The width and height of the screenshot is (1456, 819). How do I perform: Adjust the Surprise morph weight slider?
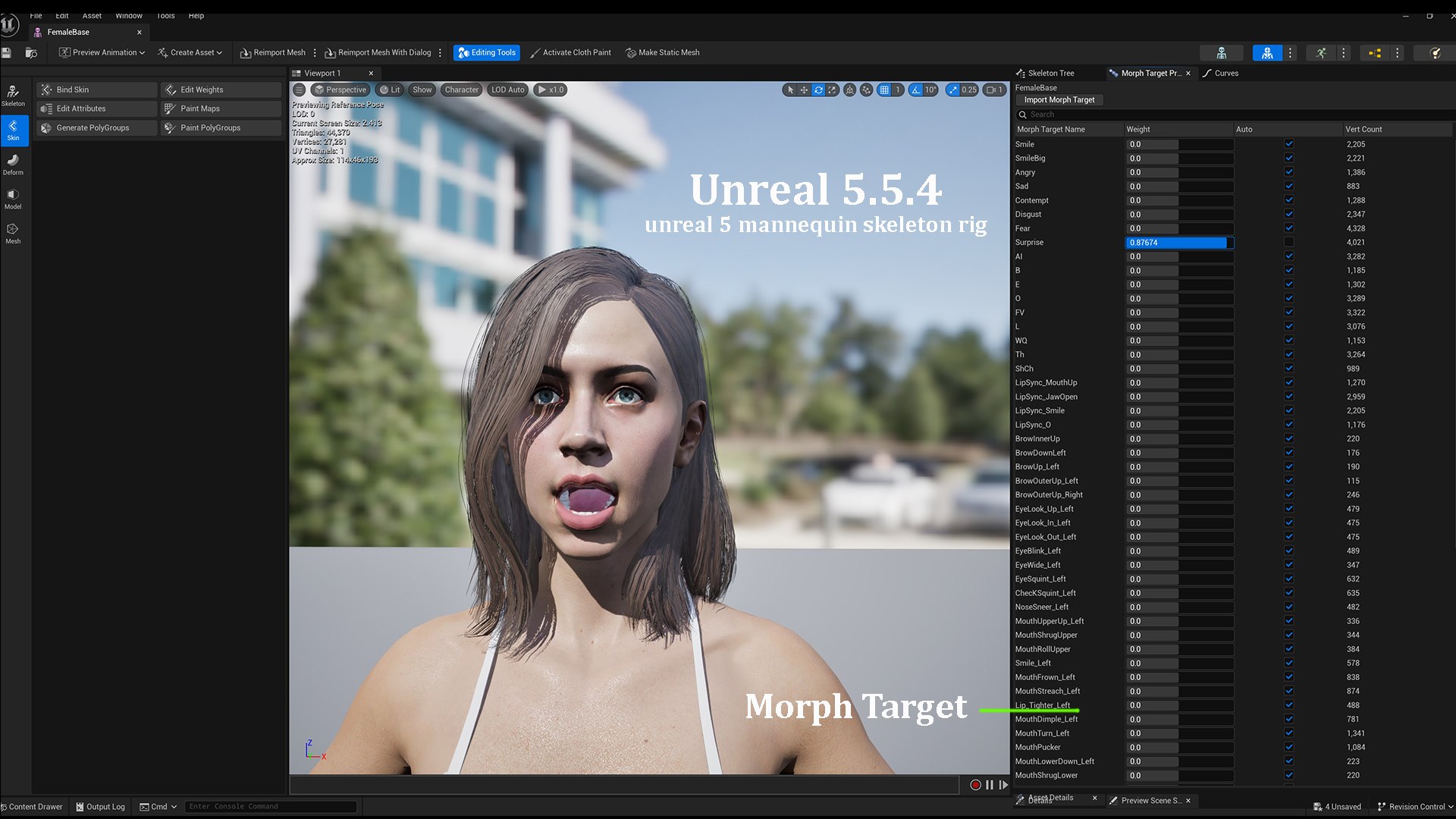(1179, 243)
